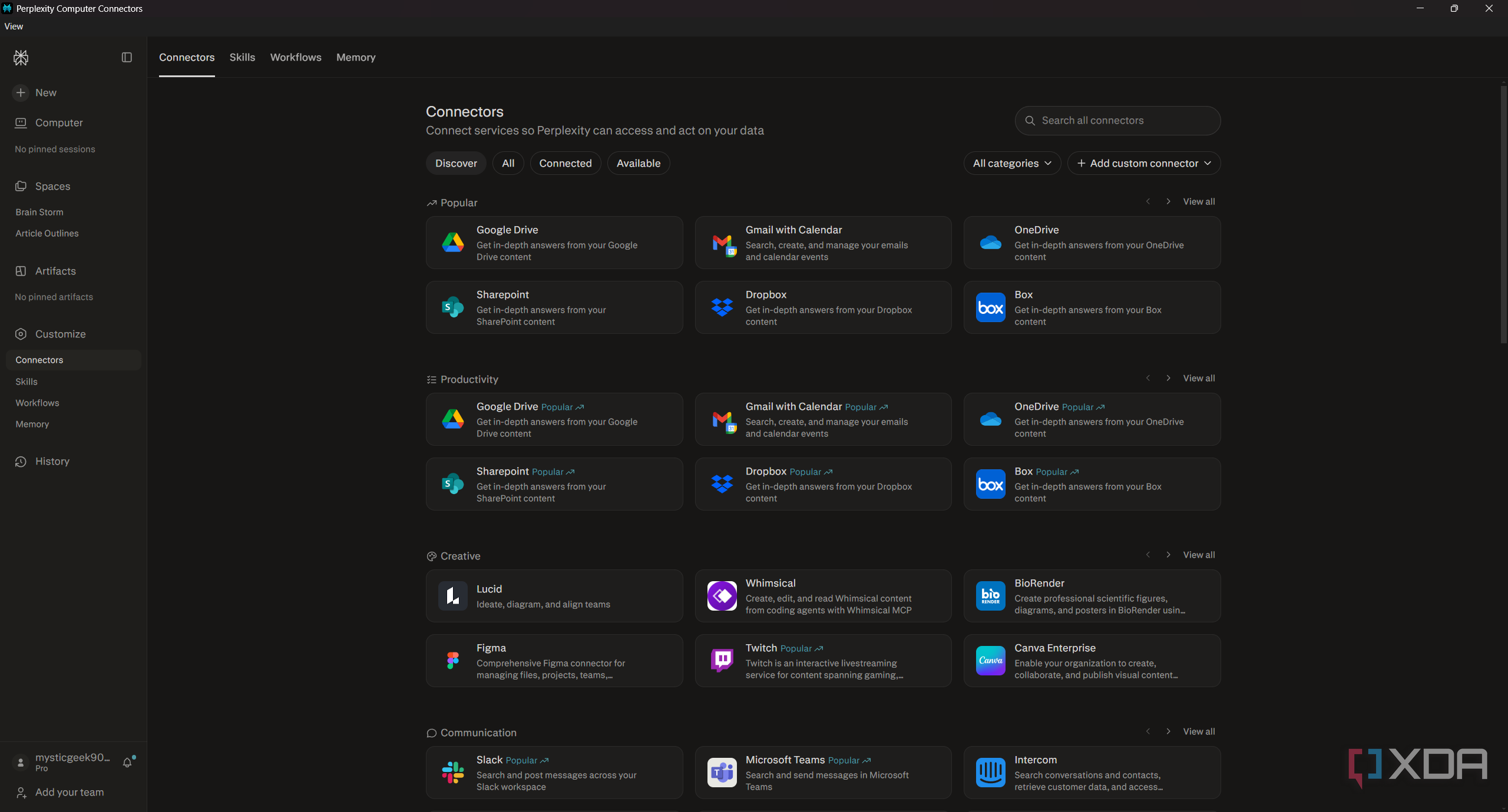Open the View menu

tap(14, 26)
